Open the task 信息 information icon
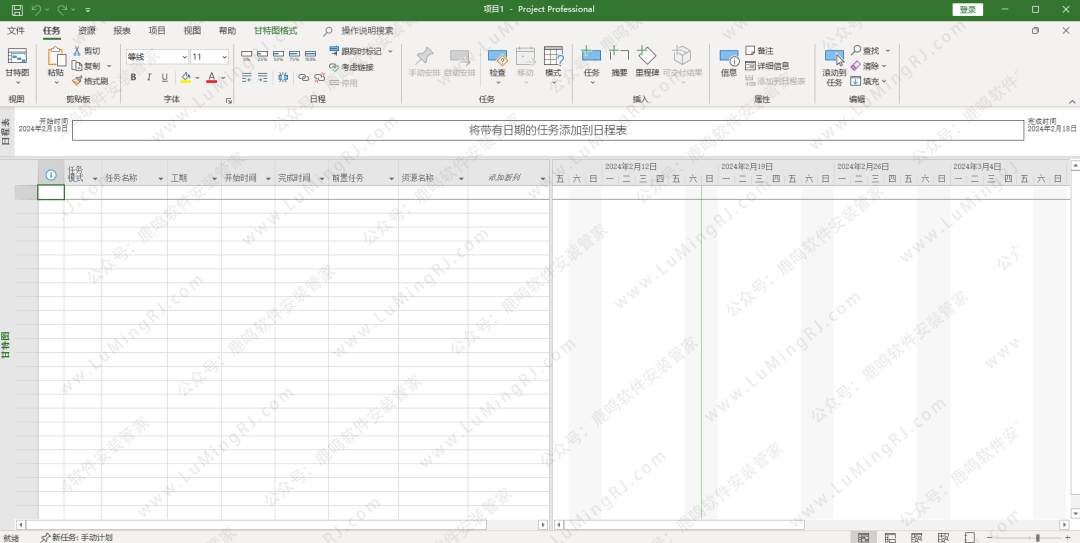Image resolution: width=1080 pixels, height=543 pixels. coord(729,60)
